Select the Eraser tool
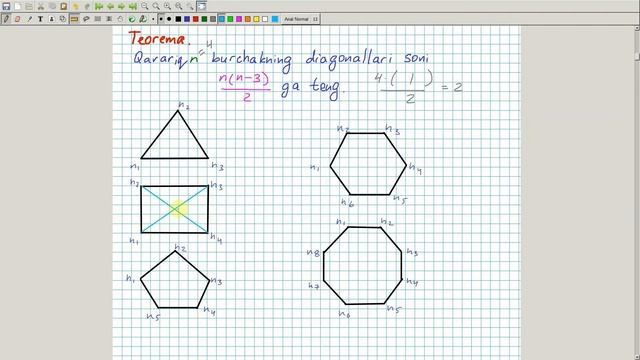 (18, 19)
